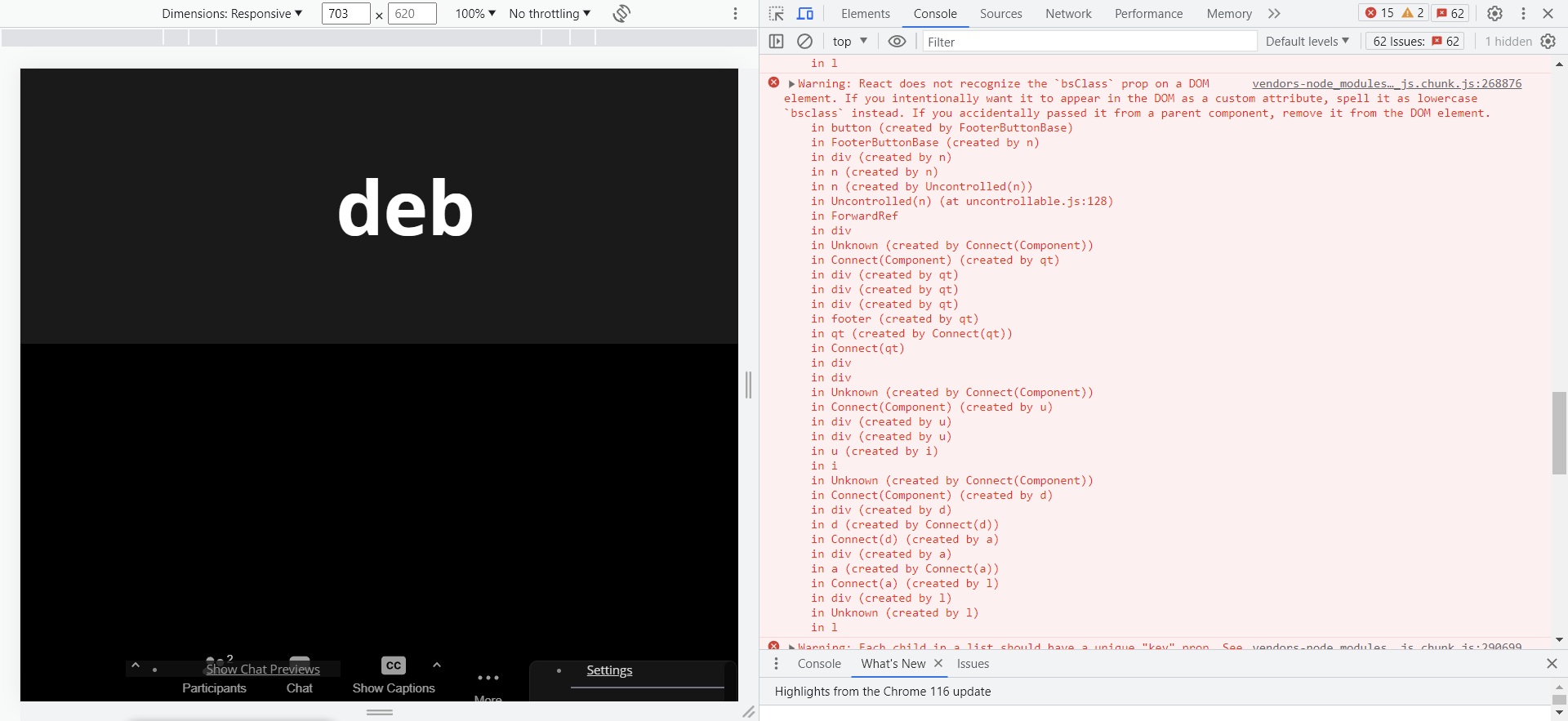Click the '62 Issues' button
The image size is (1568, 721).
1415,41
